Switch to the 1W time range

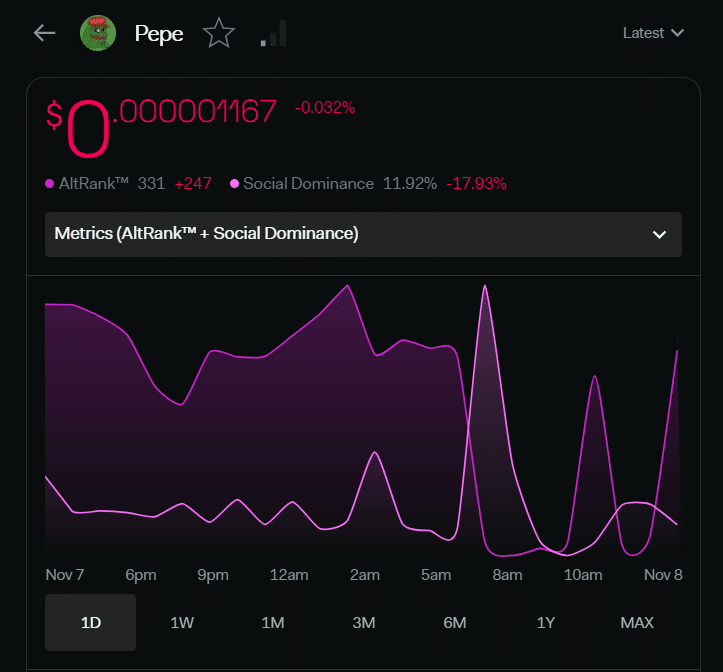tap(182, 623)
